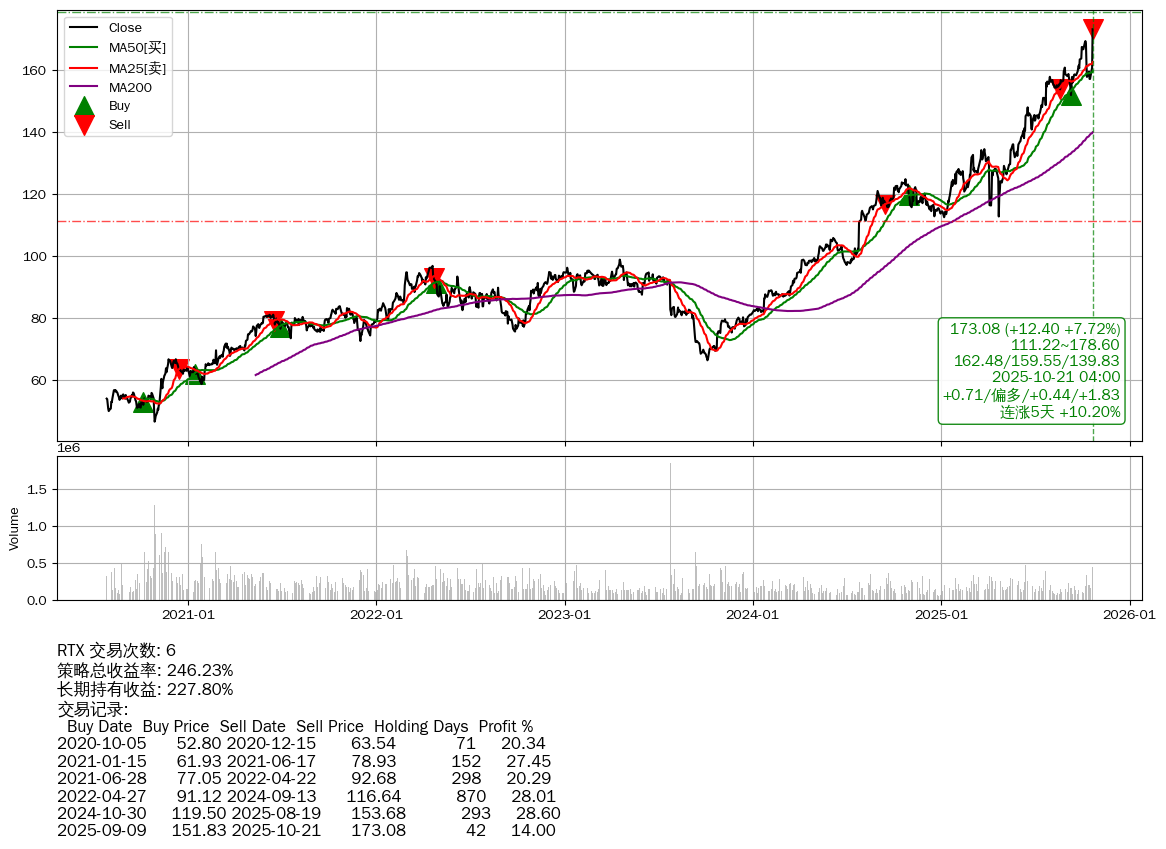Screen dimensions: 1166x849
Task: Select the MA25 legend entry
Action: tap(137, 68)
